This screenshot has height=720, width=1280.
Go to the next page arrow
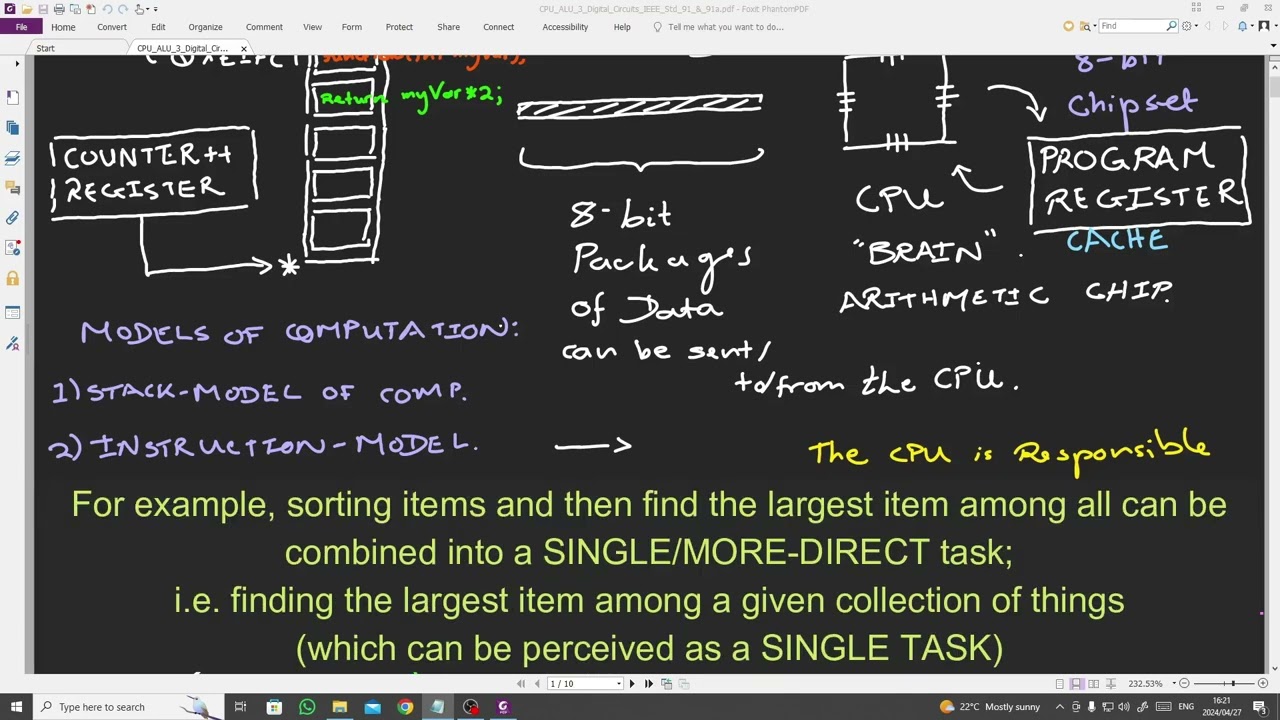632,684
